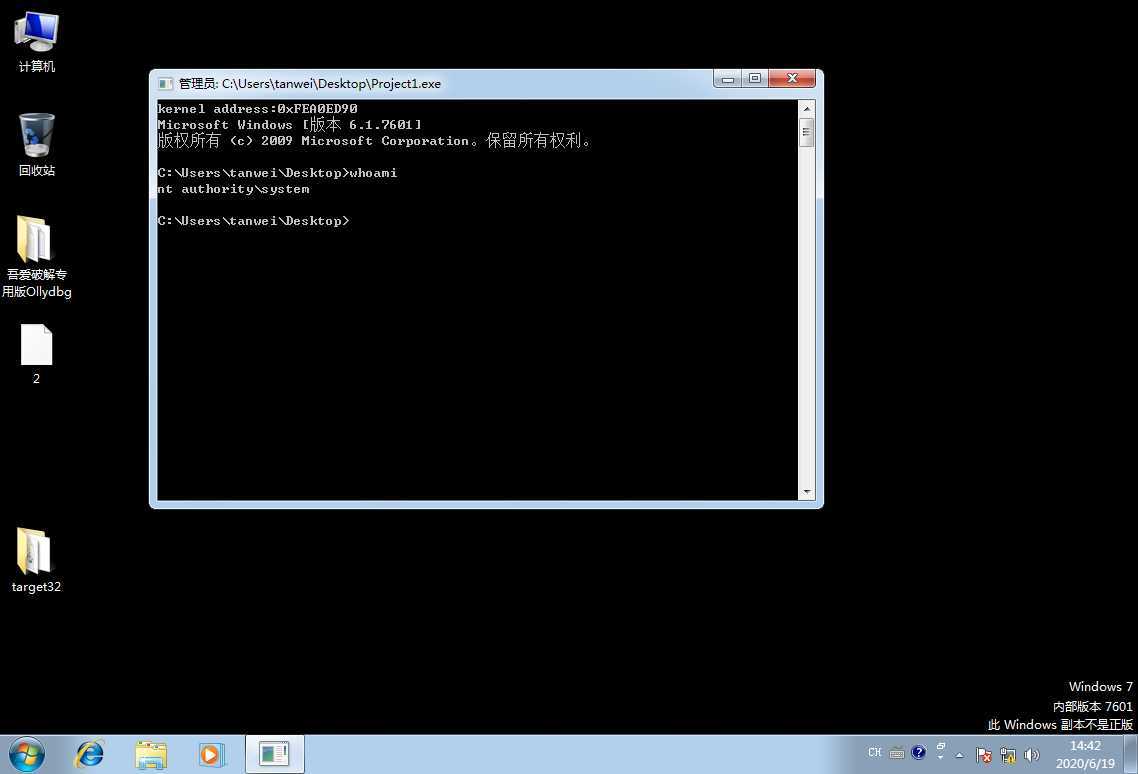Launch Internet Explorer from the taskbar
Viewport: 1138px width, 774px height.
click(x=90, y=754)
